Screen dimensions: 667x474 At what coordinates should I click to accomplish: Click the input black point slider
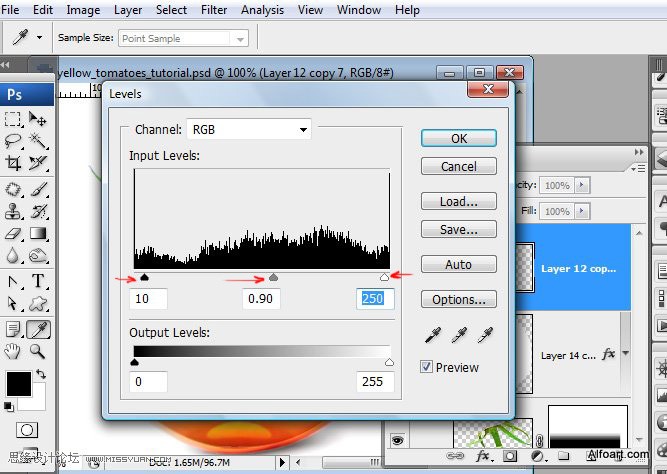pyautogui.click(x=144, y=277)
